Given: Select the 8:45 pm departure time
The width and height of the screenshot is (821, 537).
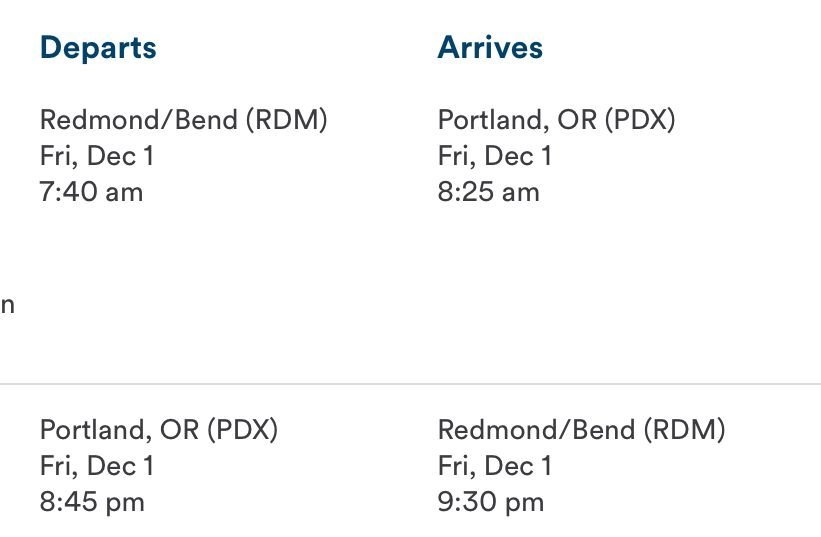Looking at the screenshot, I should [92, 502].
